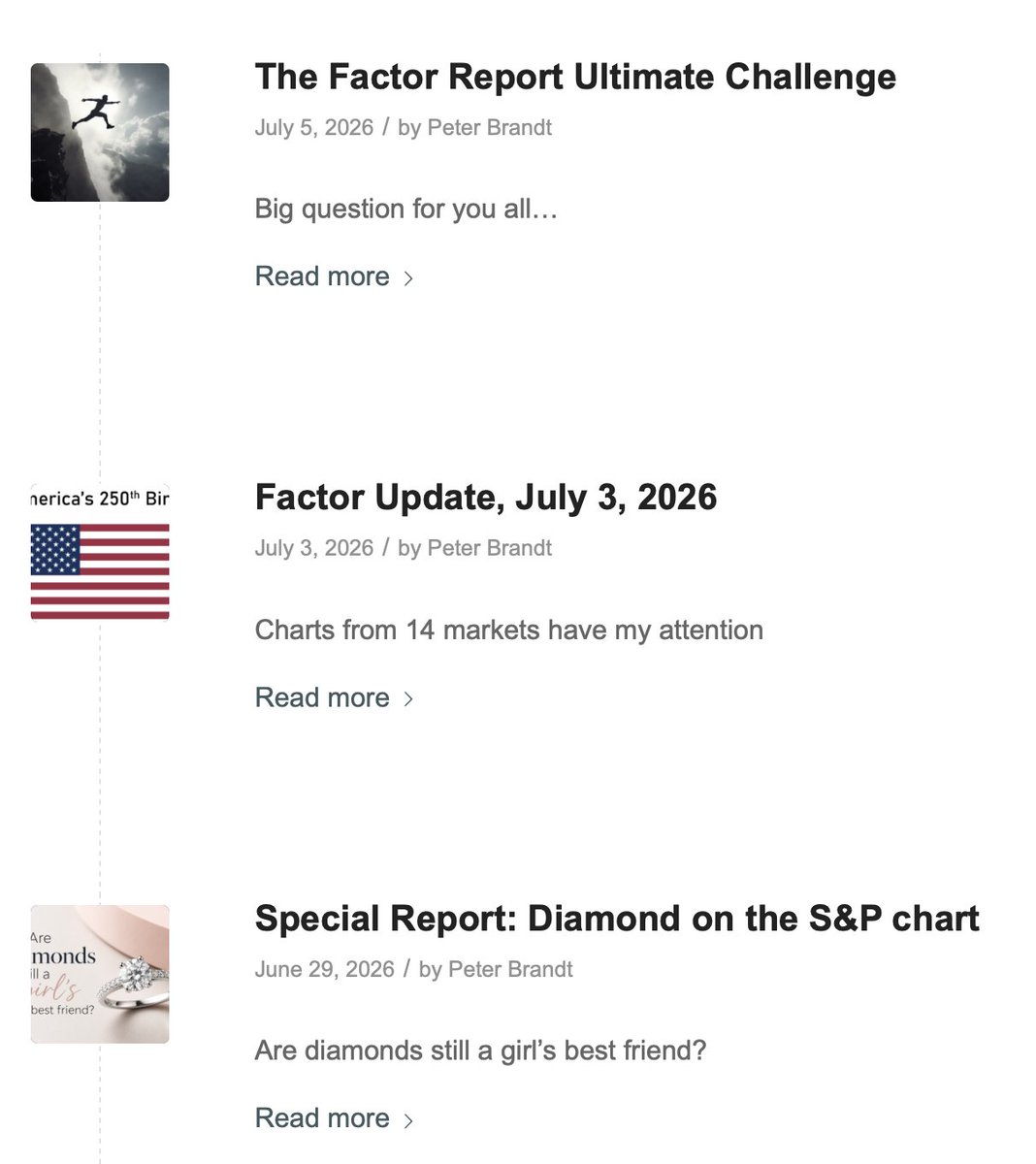Open The Factor Report Ultimate Challenge title
The width and height of the screenshot is (1036, 1164).
click(x=575, y=77)
